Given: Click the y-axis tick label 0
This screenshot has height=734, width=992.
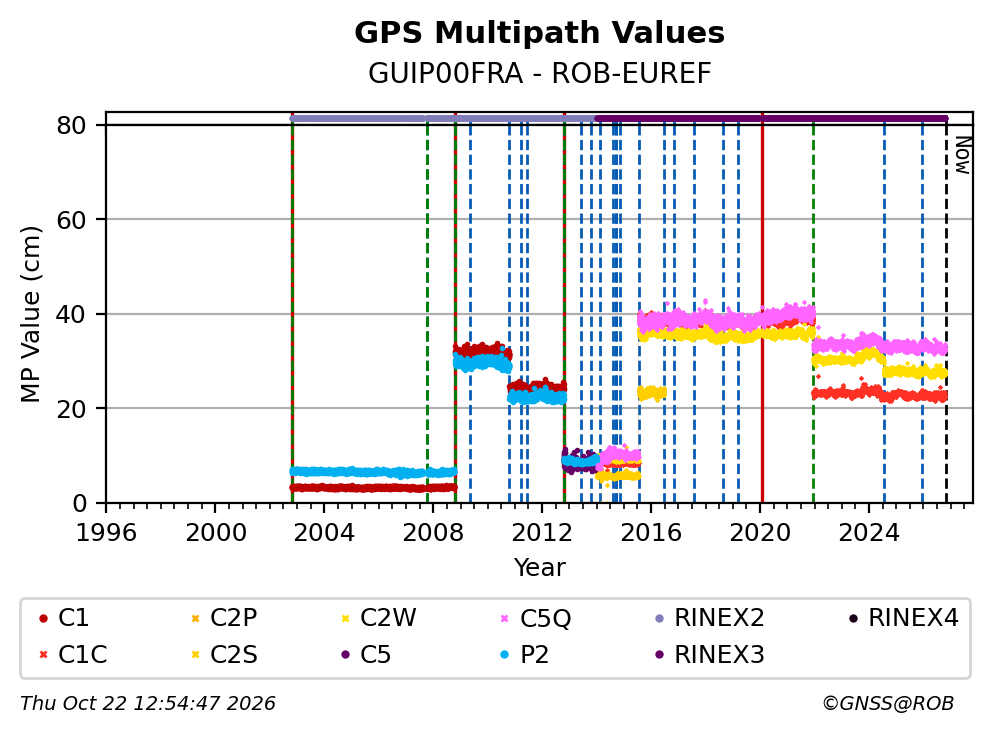Looking at the screenshot, I should [x=79, y=503].
